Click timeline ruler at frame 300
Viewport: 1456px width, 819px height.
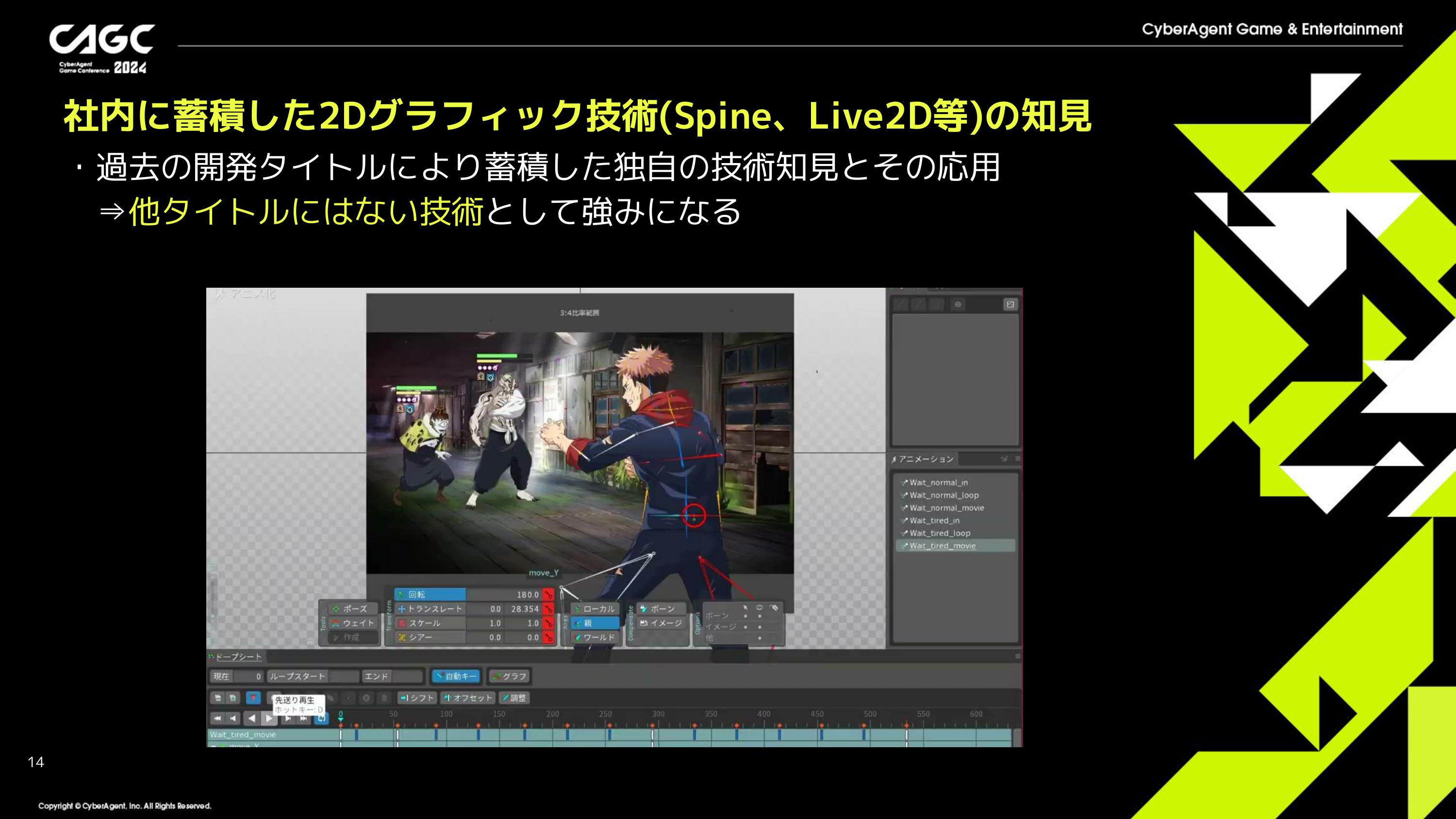coord(658,714)
